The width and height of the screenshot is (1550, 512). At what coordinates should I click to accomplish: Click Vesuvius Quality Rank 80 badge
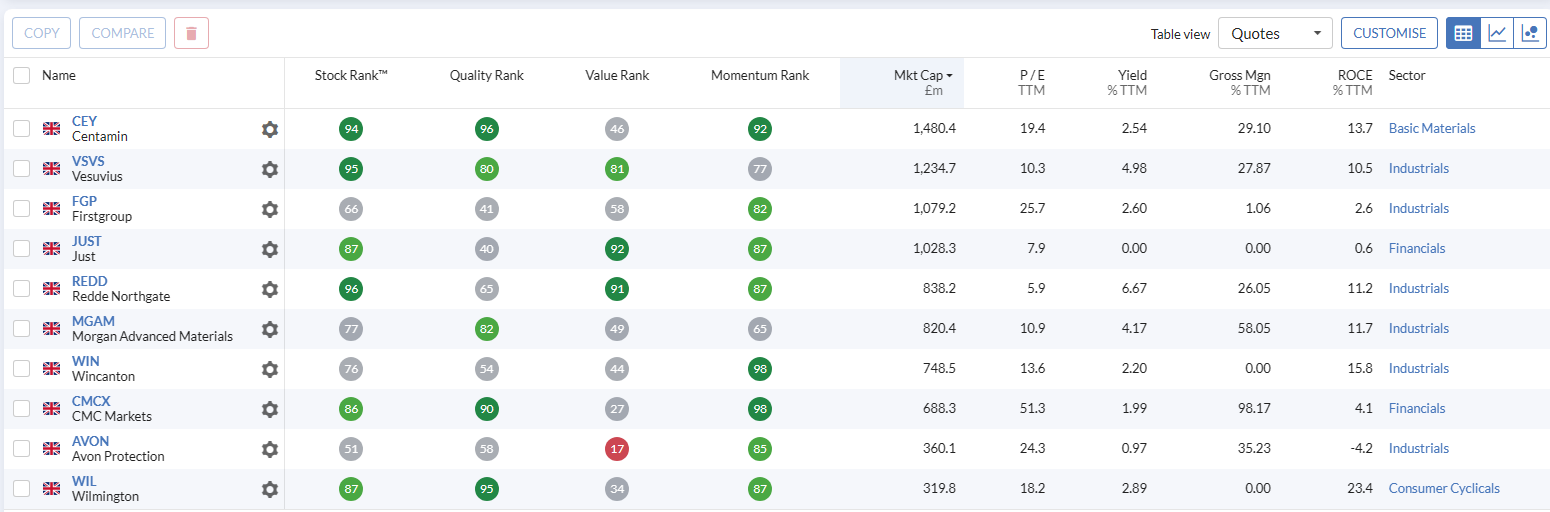487,169
